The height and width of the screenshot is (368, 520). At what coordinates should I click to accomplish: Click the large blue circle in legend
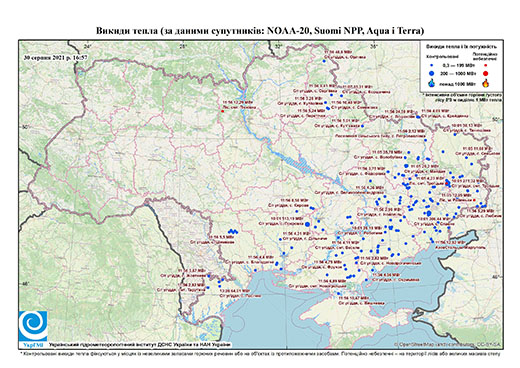click(x=432, y=73)
